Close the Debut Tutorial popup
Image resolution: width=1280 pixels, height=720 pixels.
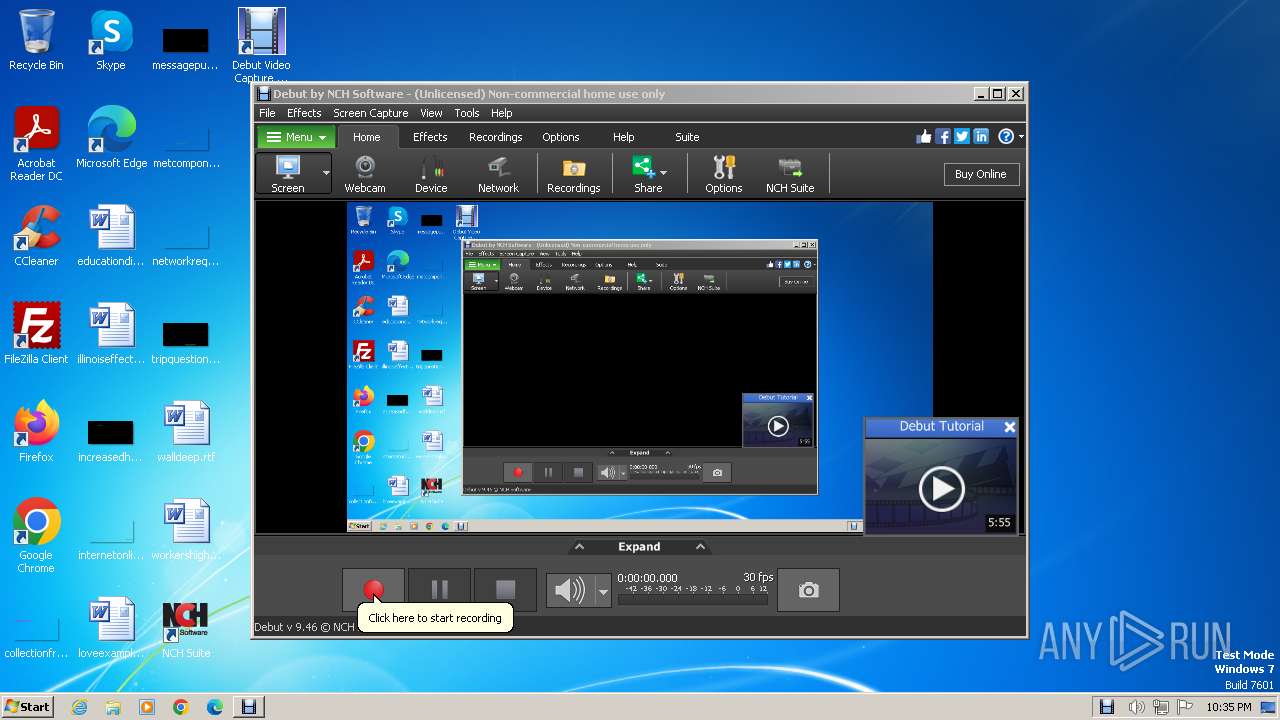(1009, 427)
